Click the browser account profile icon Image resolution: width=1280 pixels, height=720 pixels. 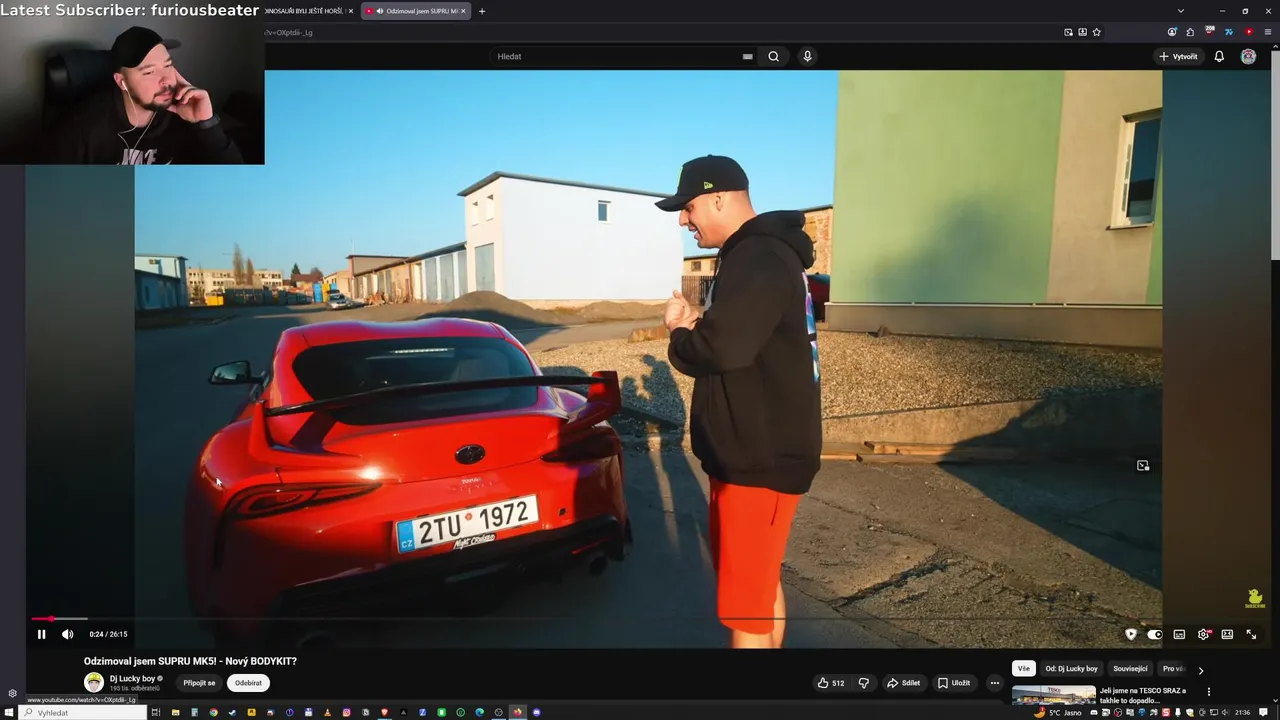click(x=1172, y=32)
